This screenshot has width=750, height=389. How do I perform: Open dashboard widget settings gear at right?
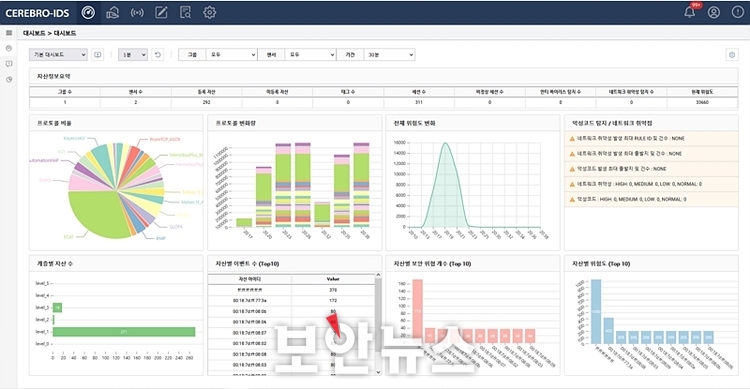(732, 55)
